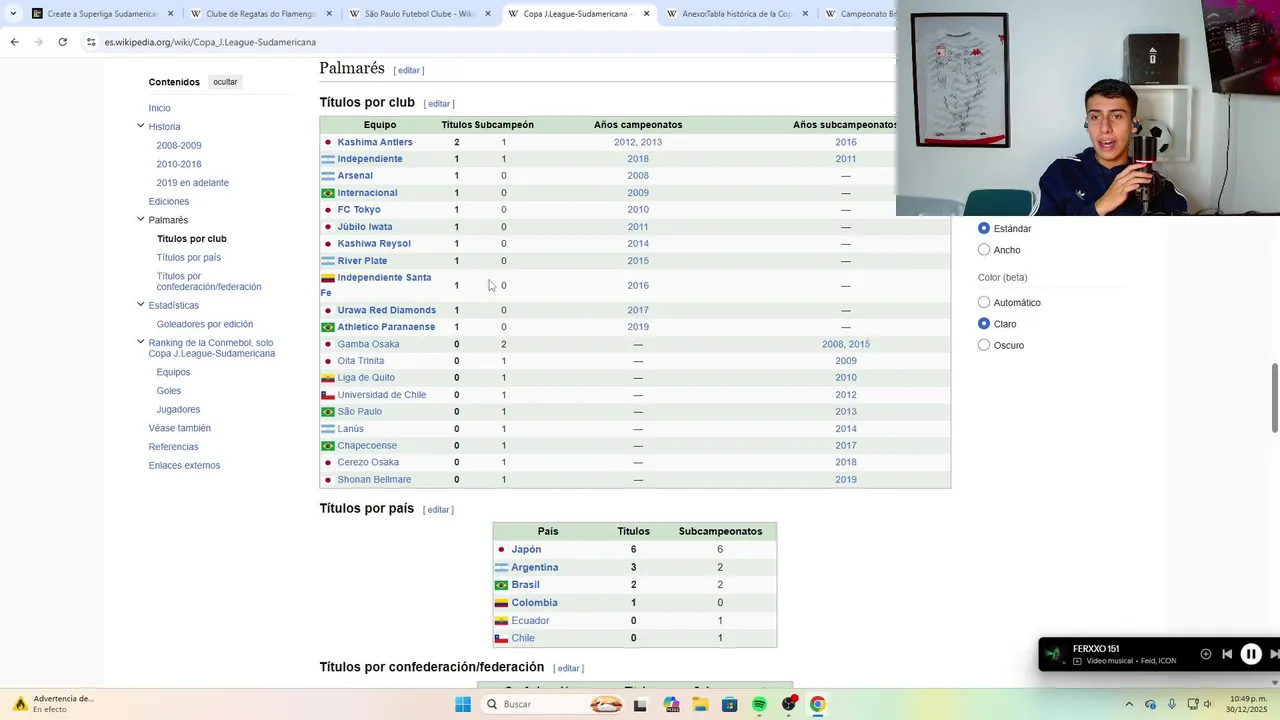Open site information icon beside the URL

click(x=91, y=42)
